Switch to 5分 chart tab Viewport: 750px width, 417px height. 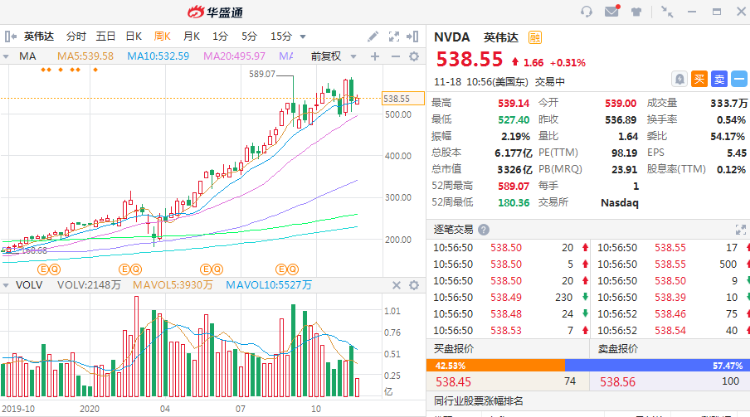[x=249, y=36]
